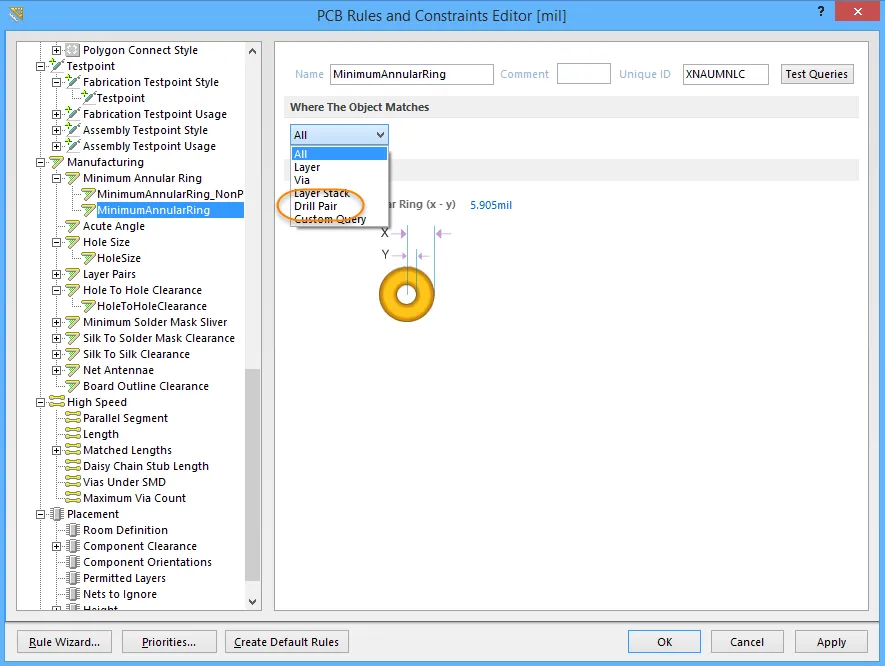
Task: Click the Permitted Layers rule icon
Action: (72, 578)
